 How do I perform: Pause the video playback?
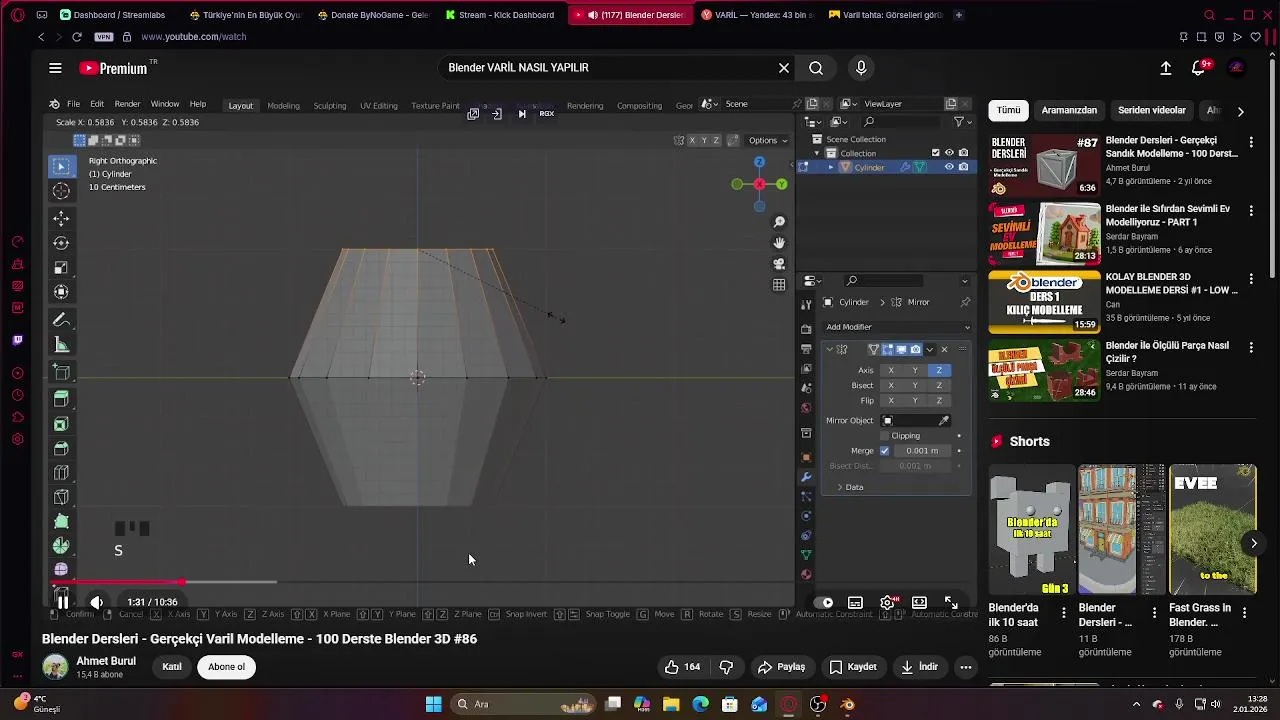pos(62,602)
